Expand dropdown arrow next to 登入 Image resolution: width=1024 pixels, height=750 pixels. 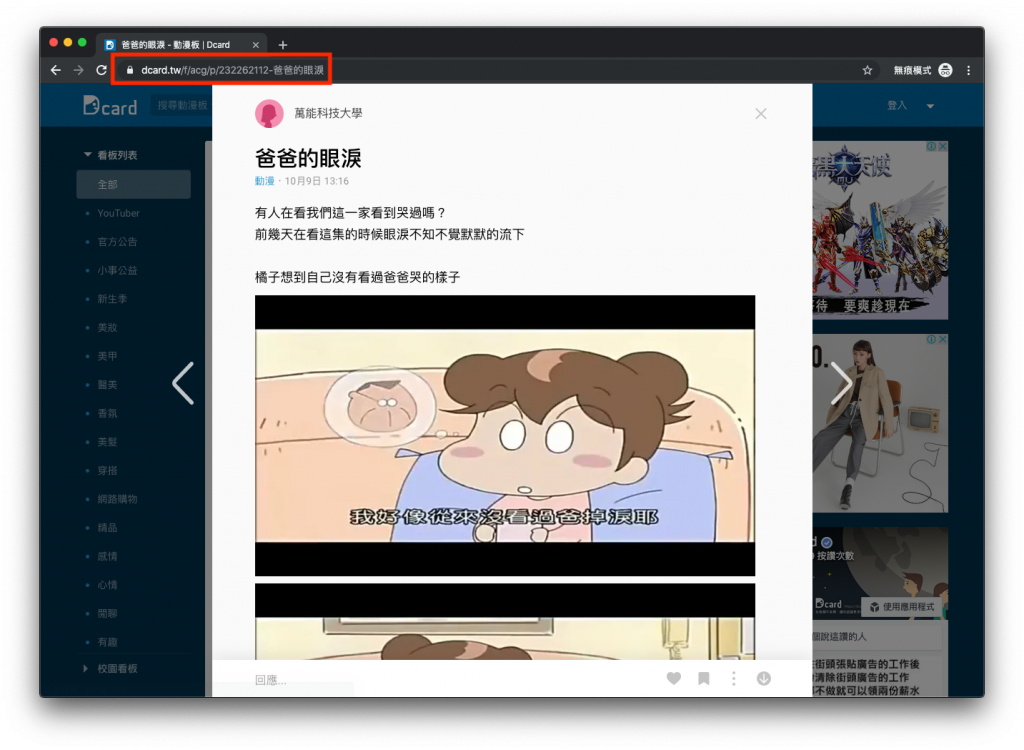[931, 106]
